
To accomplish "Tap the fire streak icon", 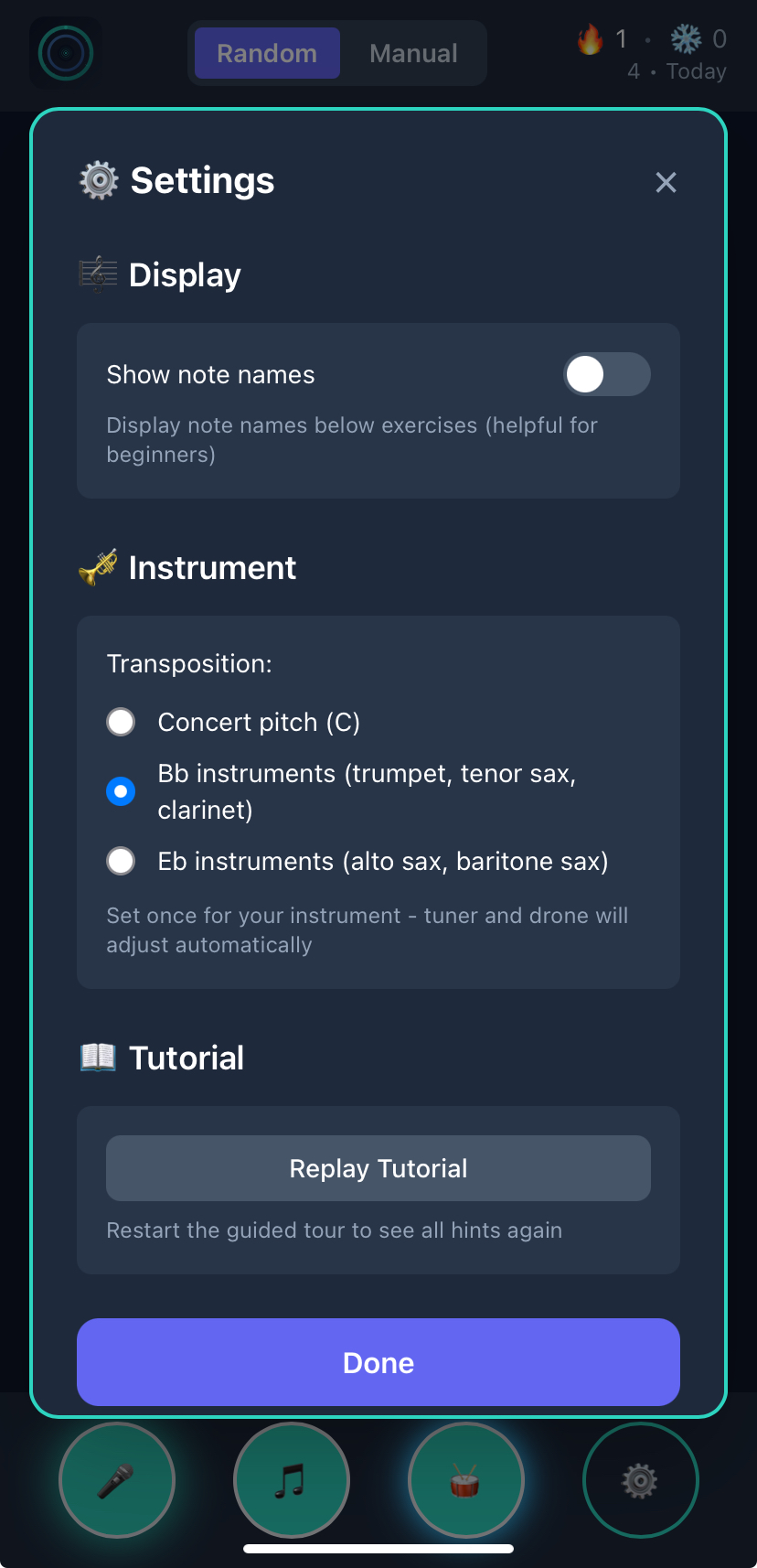I will pyautogui.click(x=590, y=40).
